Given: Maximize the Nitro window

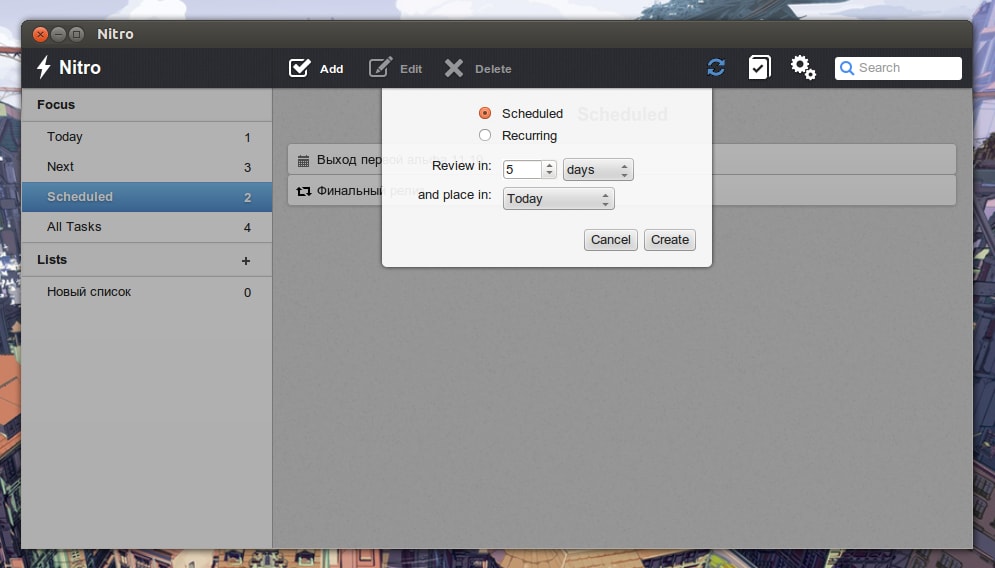Looking at the screenshot, I should point(76,34).
